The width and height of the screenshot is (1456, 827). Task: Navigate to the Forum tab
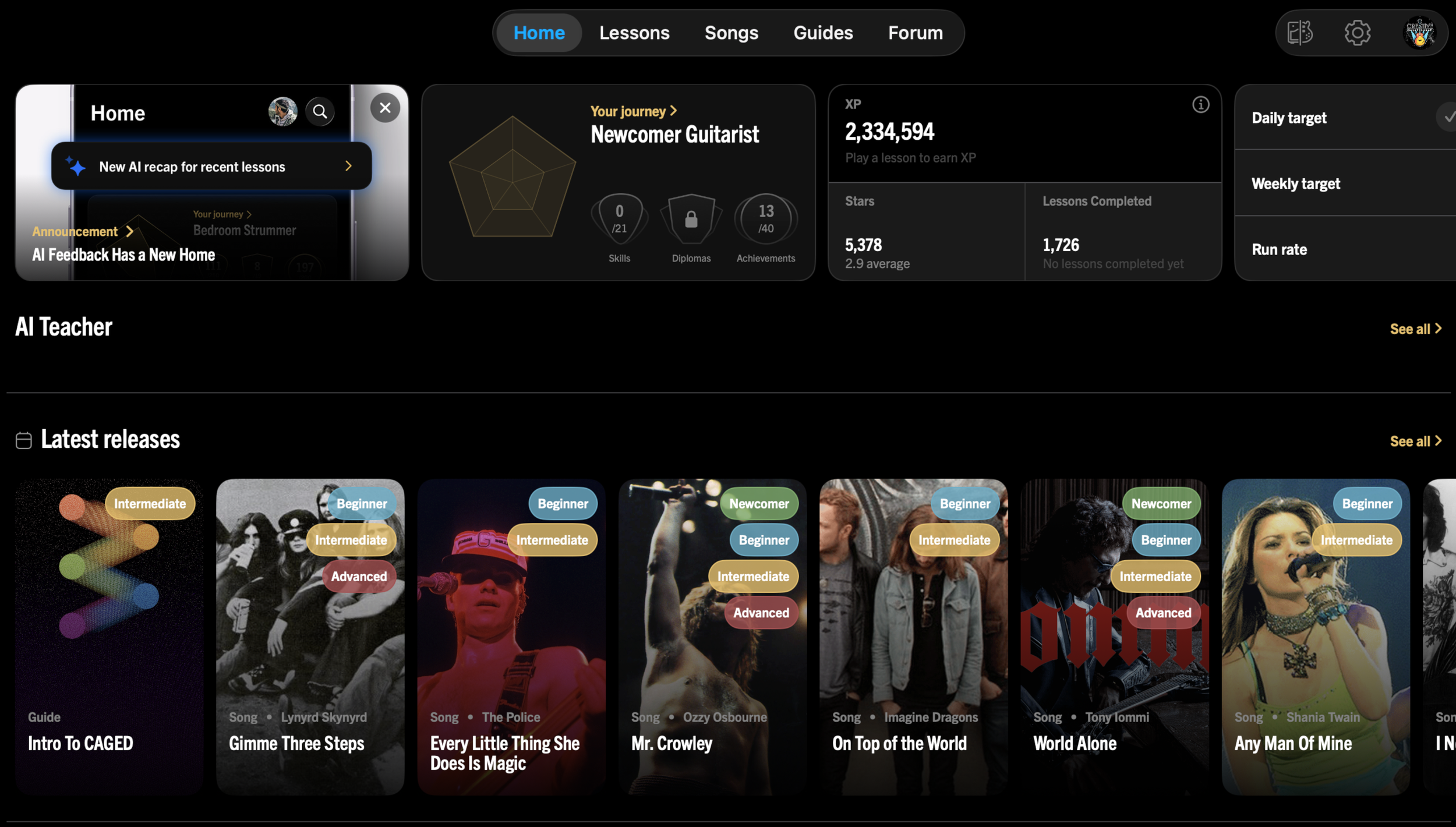click(916, 33)
